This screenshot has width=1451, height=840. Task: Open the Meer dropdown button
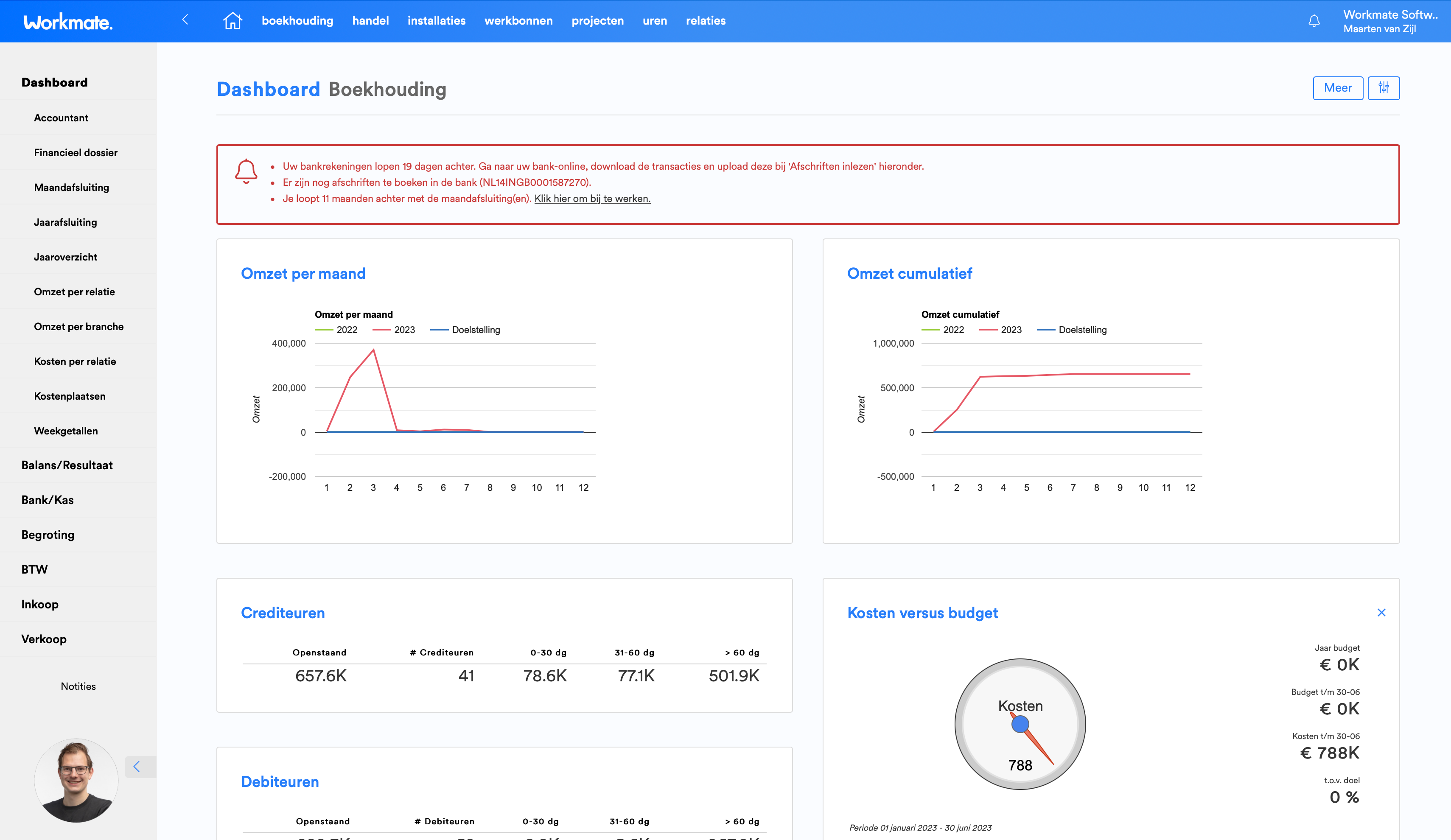(1337, 88)
